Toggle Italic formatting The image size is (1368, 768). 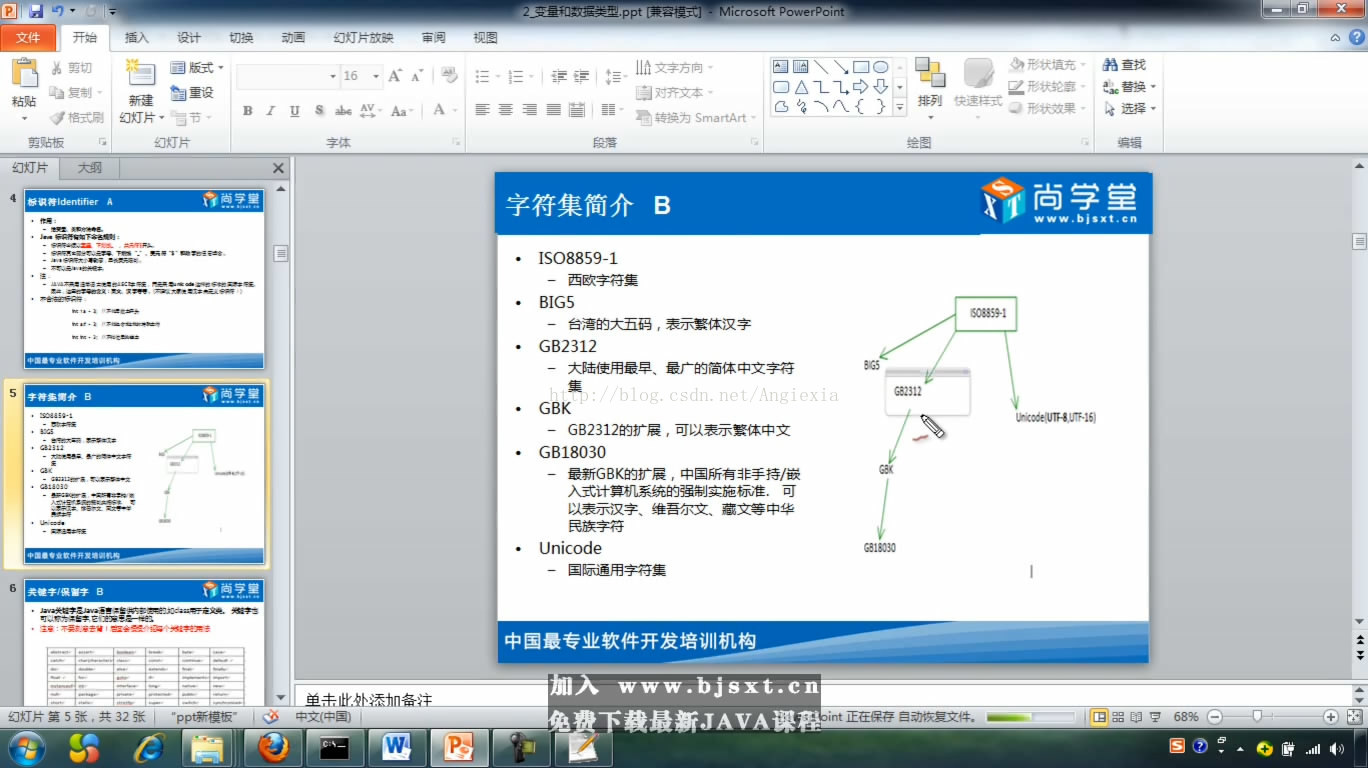tap(271, 110)
